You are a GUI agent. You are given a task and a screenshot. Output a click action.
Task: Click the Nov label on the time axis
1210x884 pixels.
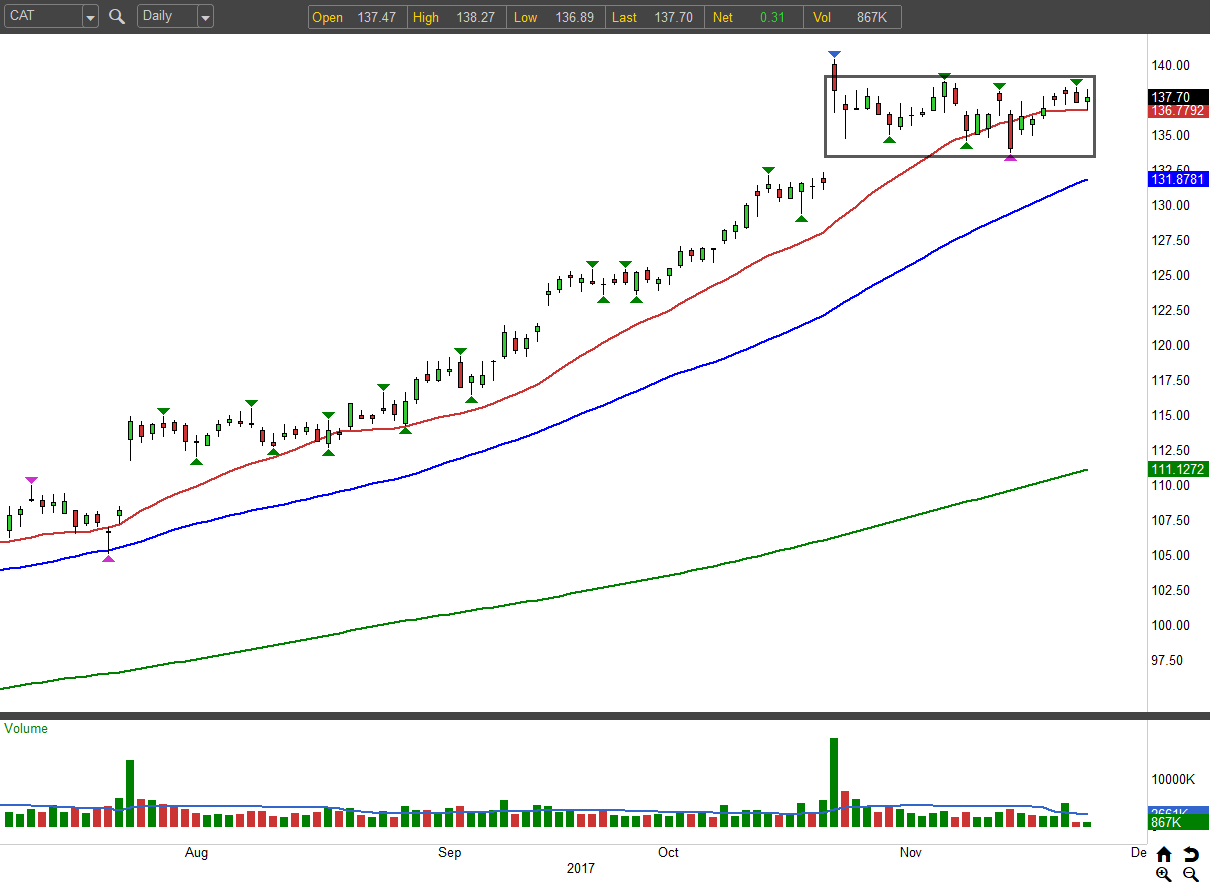[910, 852]
